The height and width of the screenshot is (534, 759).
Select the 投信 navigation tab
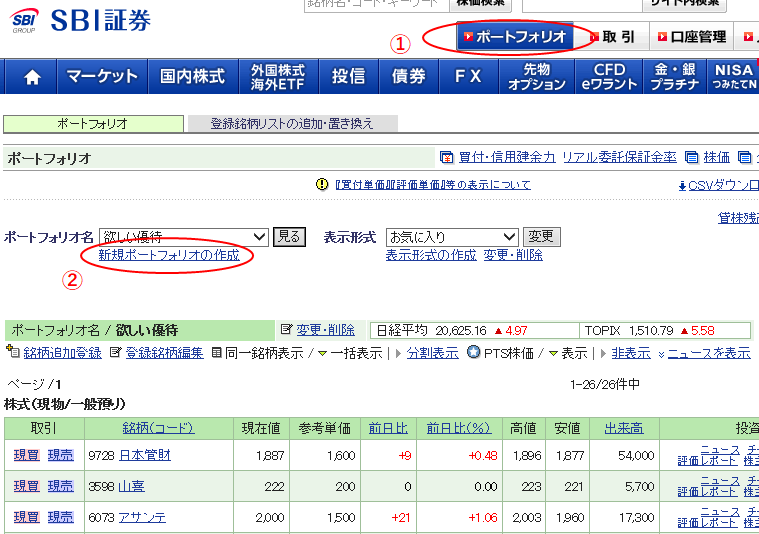coord(349,76)
